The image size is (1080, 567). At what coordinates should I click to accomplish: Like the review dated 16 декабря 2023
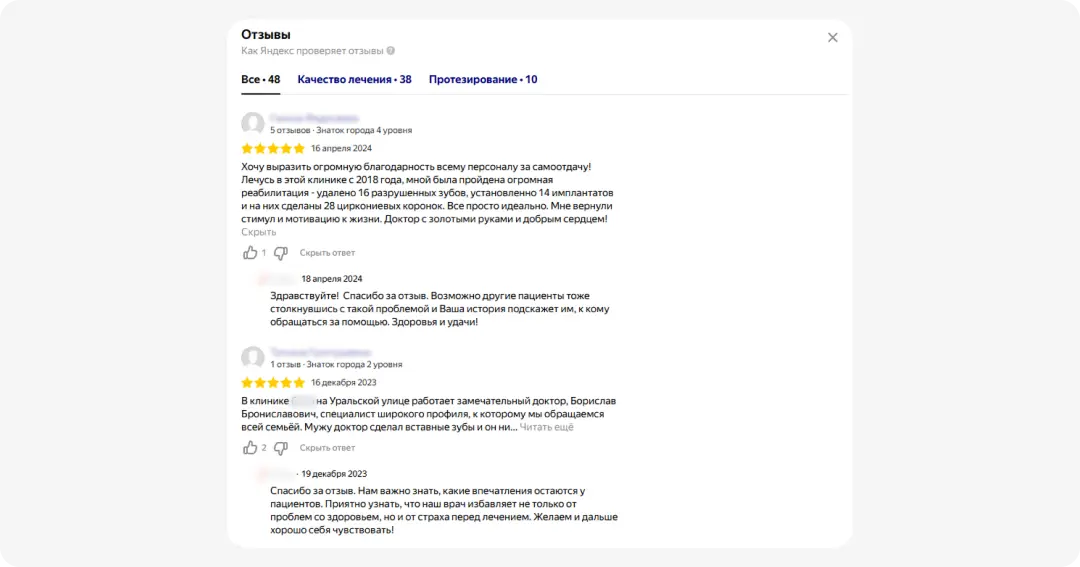point(250,448)
